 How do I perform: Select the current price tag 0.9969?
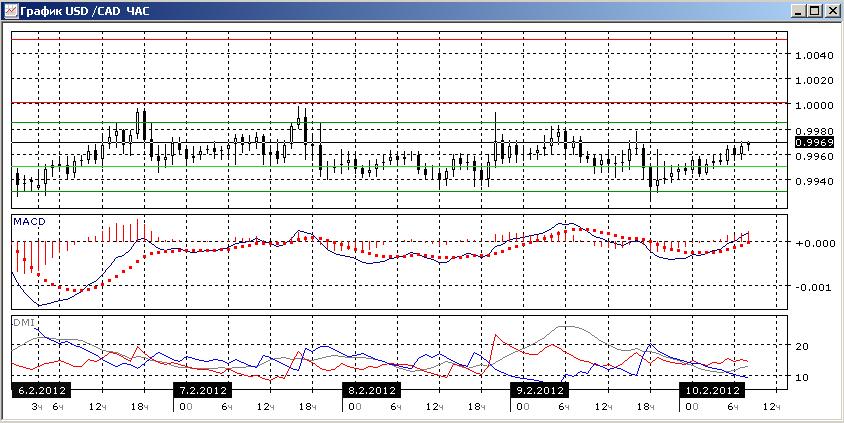814,143
